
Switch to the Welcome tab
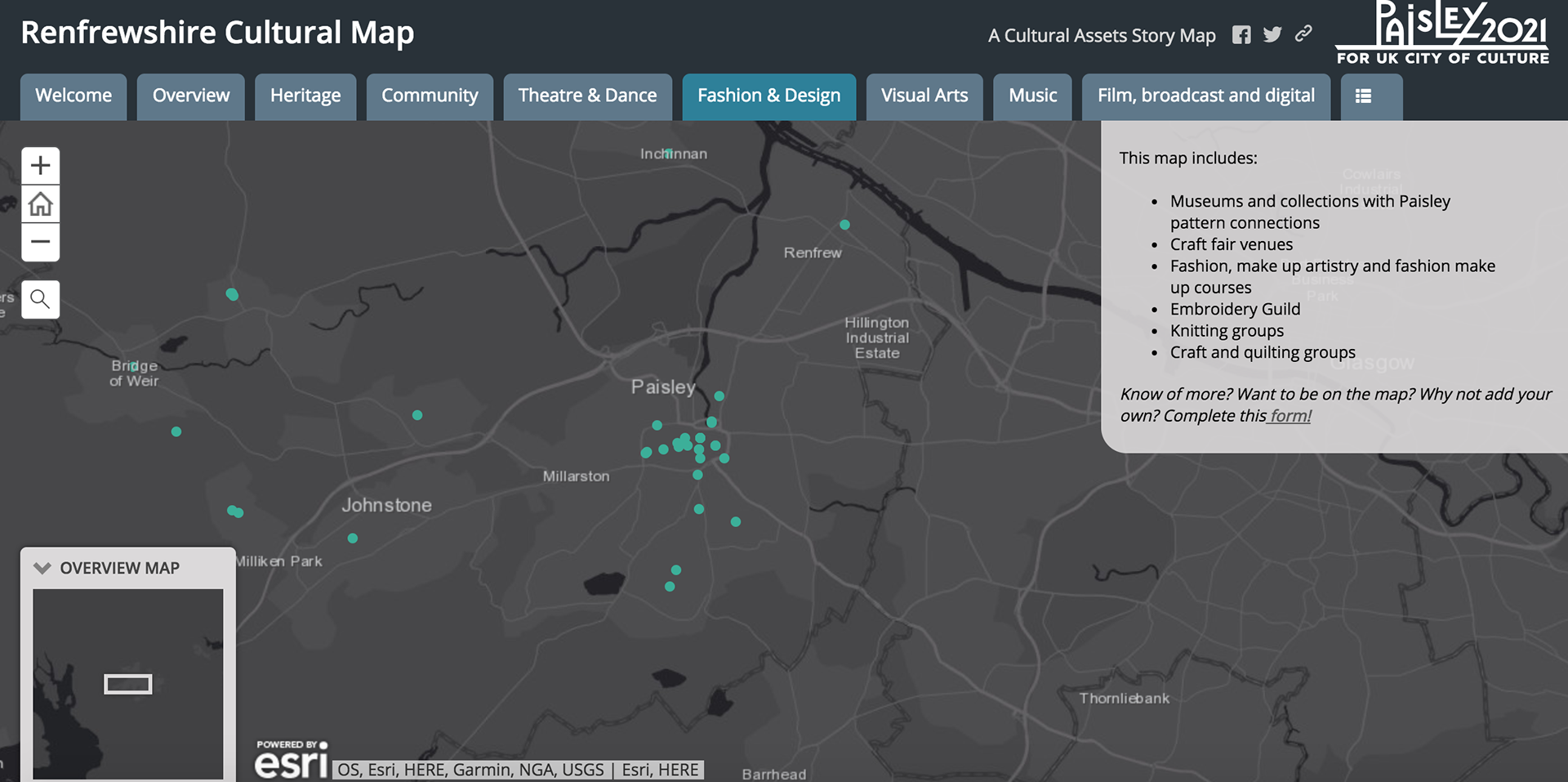(x=73, y=96)
